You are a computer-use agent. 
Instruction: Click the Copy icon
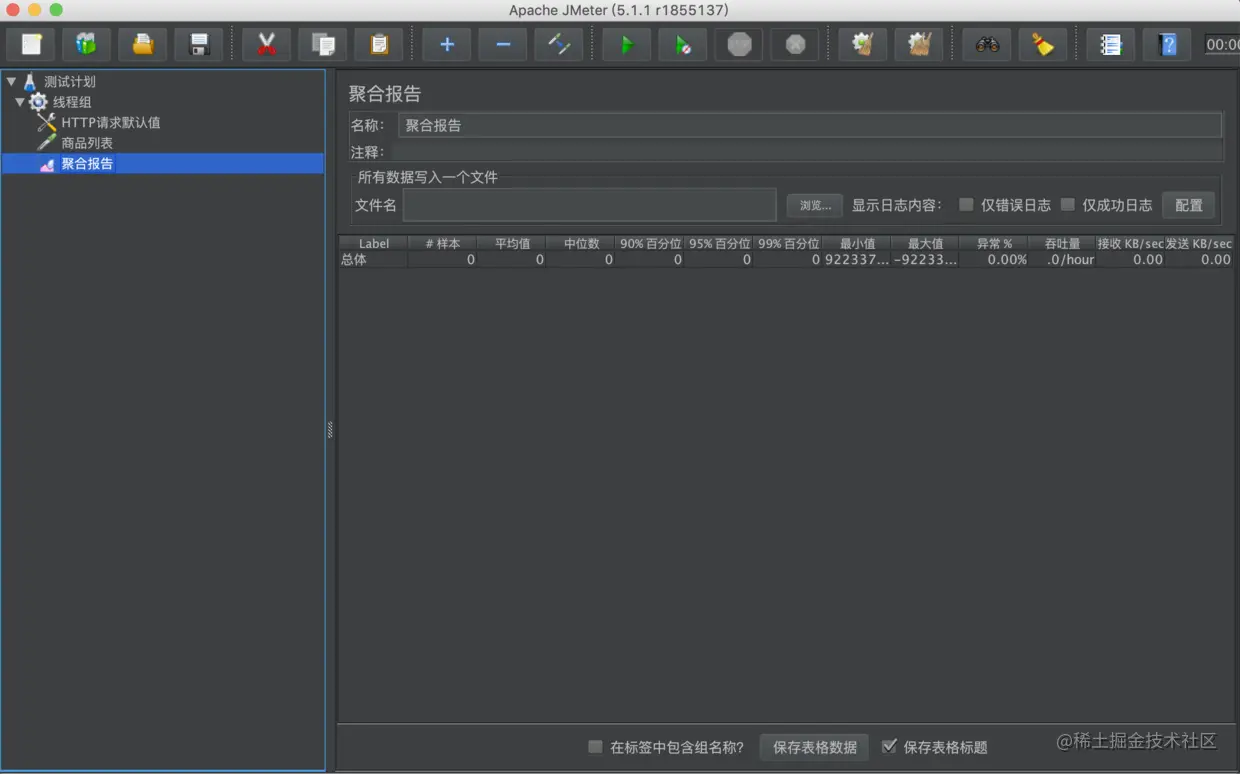pos(322,45)
